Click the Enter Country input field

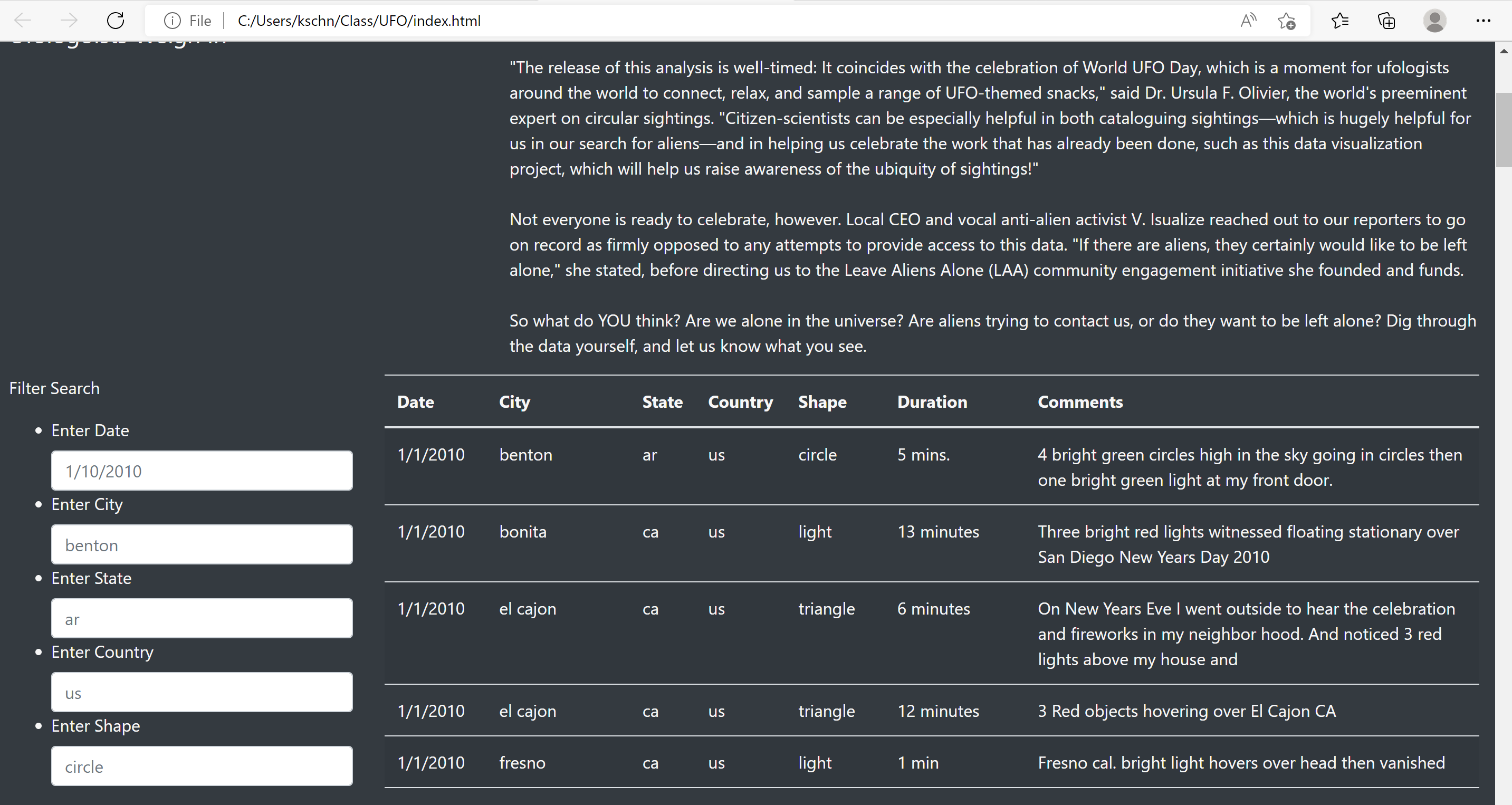click(x=202, y=692)
